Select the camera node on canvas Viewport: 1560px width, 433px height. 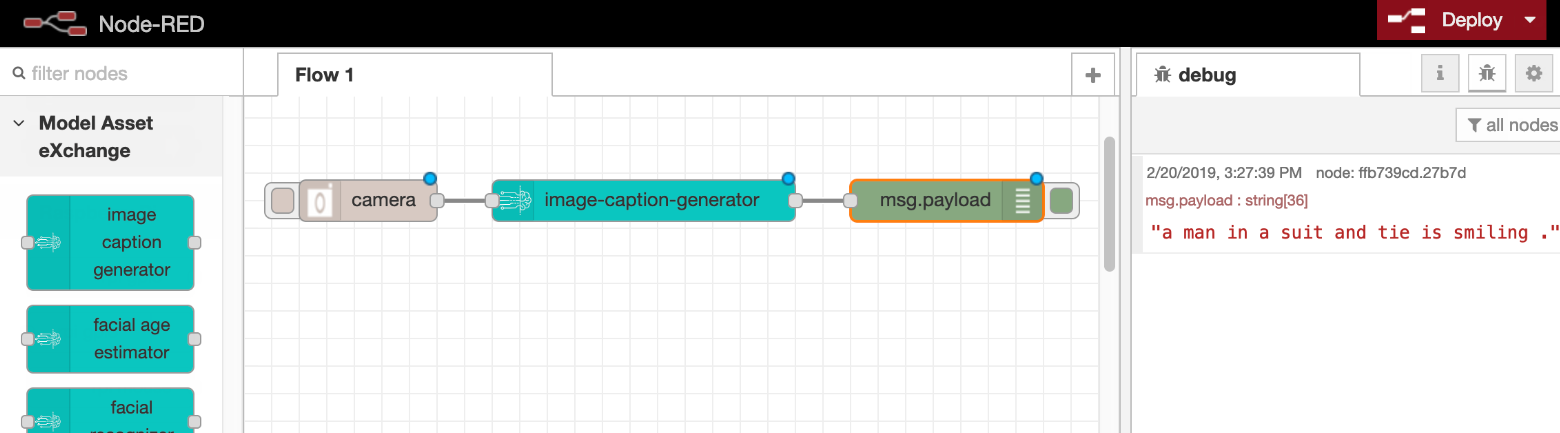pos(368,200)
